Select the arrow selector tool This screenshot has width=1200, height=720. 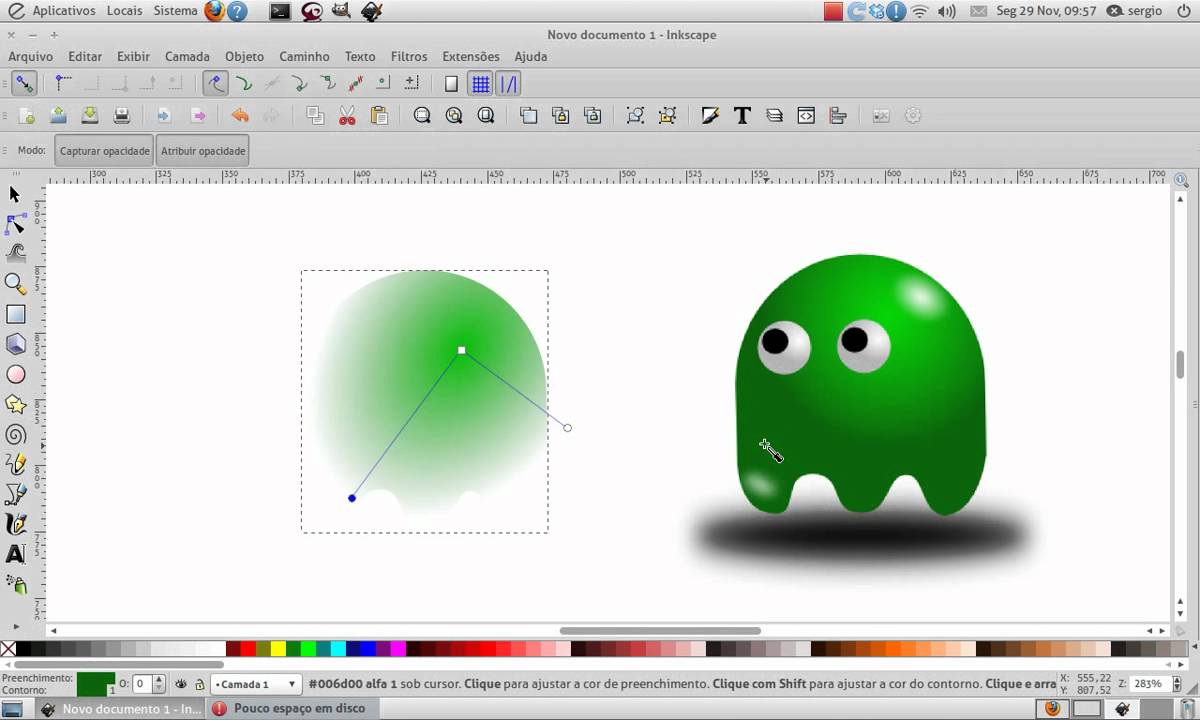tap(15, 194)
